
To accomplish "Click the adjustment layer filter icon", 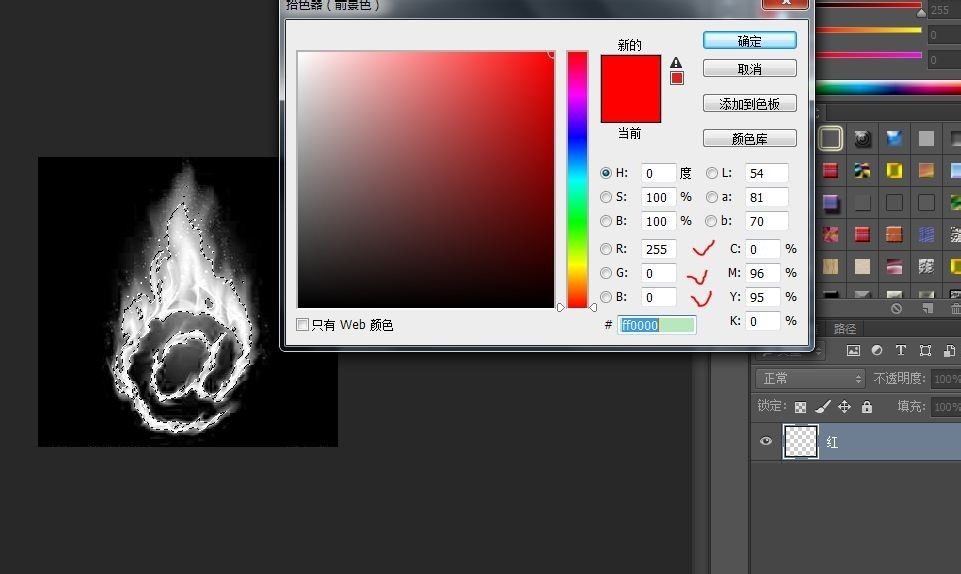I will [877, 351].
